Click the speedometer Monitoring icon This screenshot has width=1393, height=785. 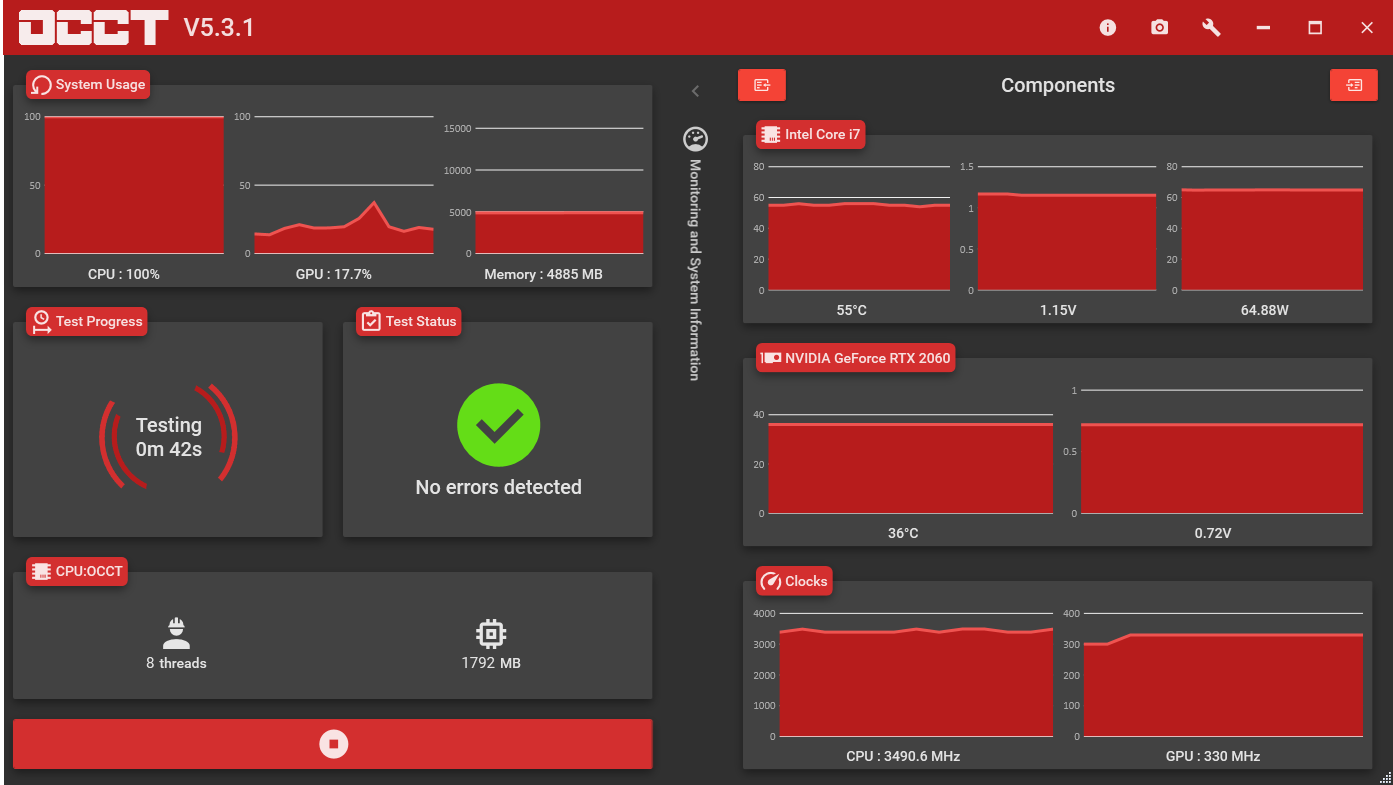coord(695,139)
